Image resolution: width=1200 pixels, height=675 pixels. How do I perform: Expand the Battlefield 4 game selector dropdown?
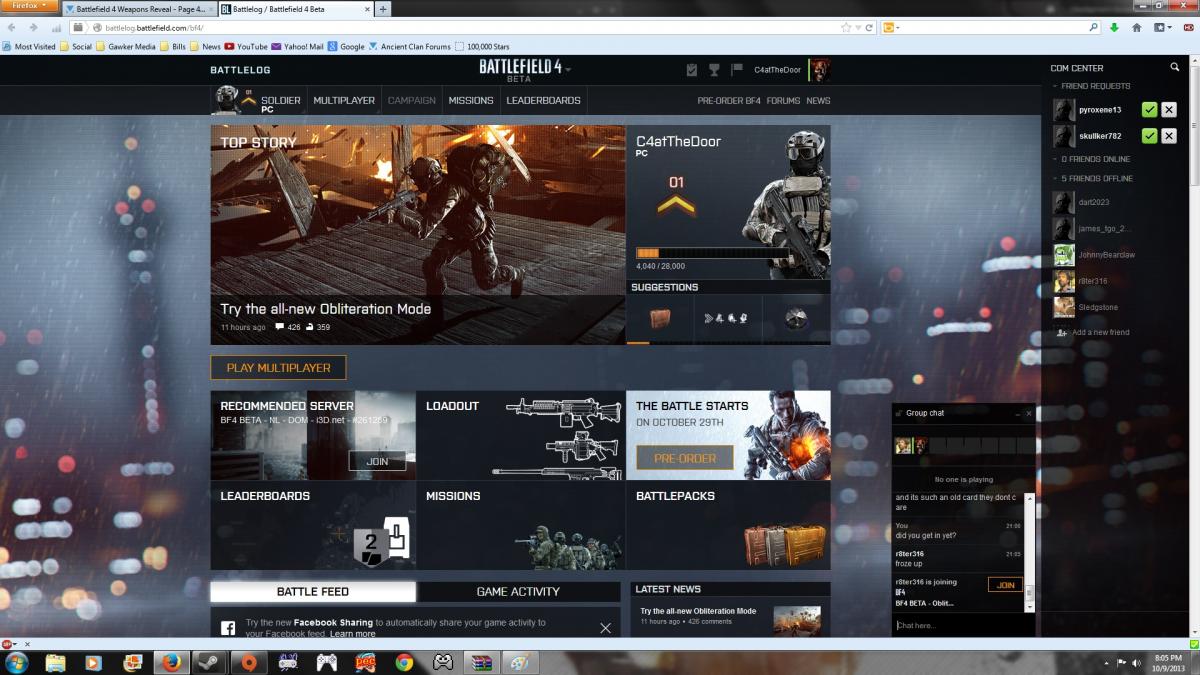point(568,70)
